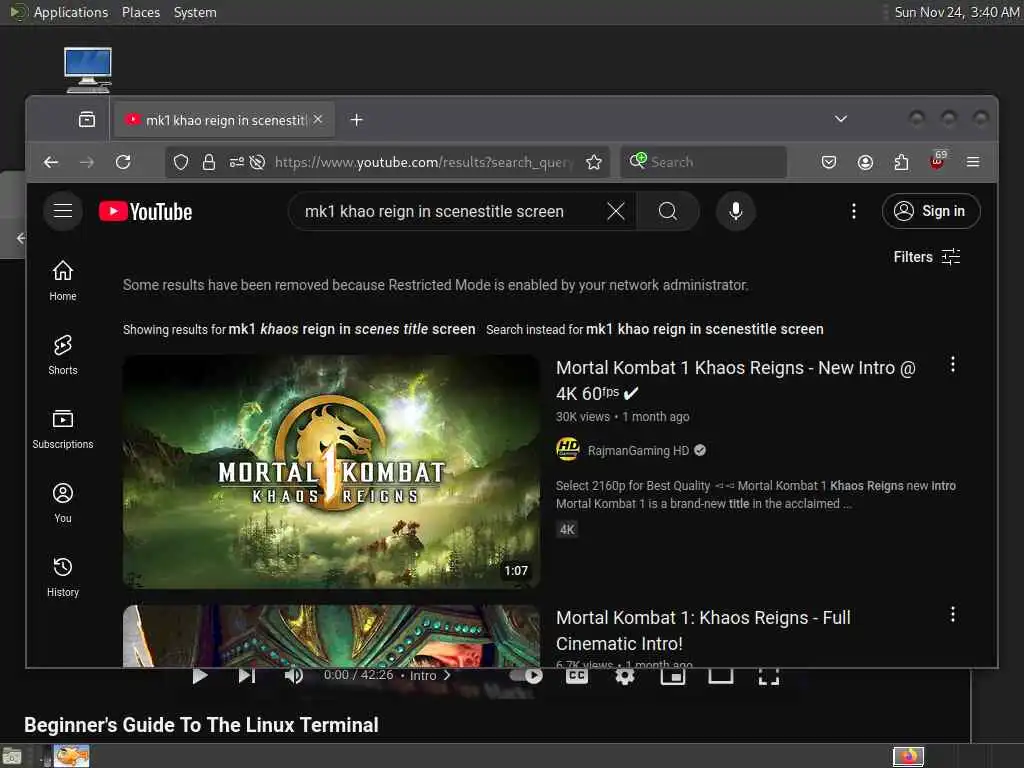The width and height of the screenshot is (1024, 768).
Task: Toggle autoplay switch in background player
Action: click(526, 675)
